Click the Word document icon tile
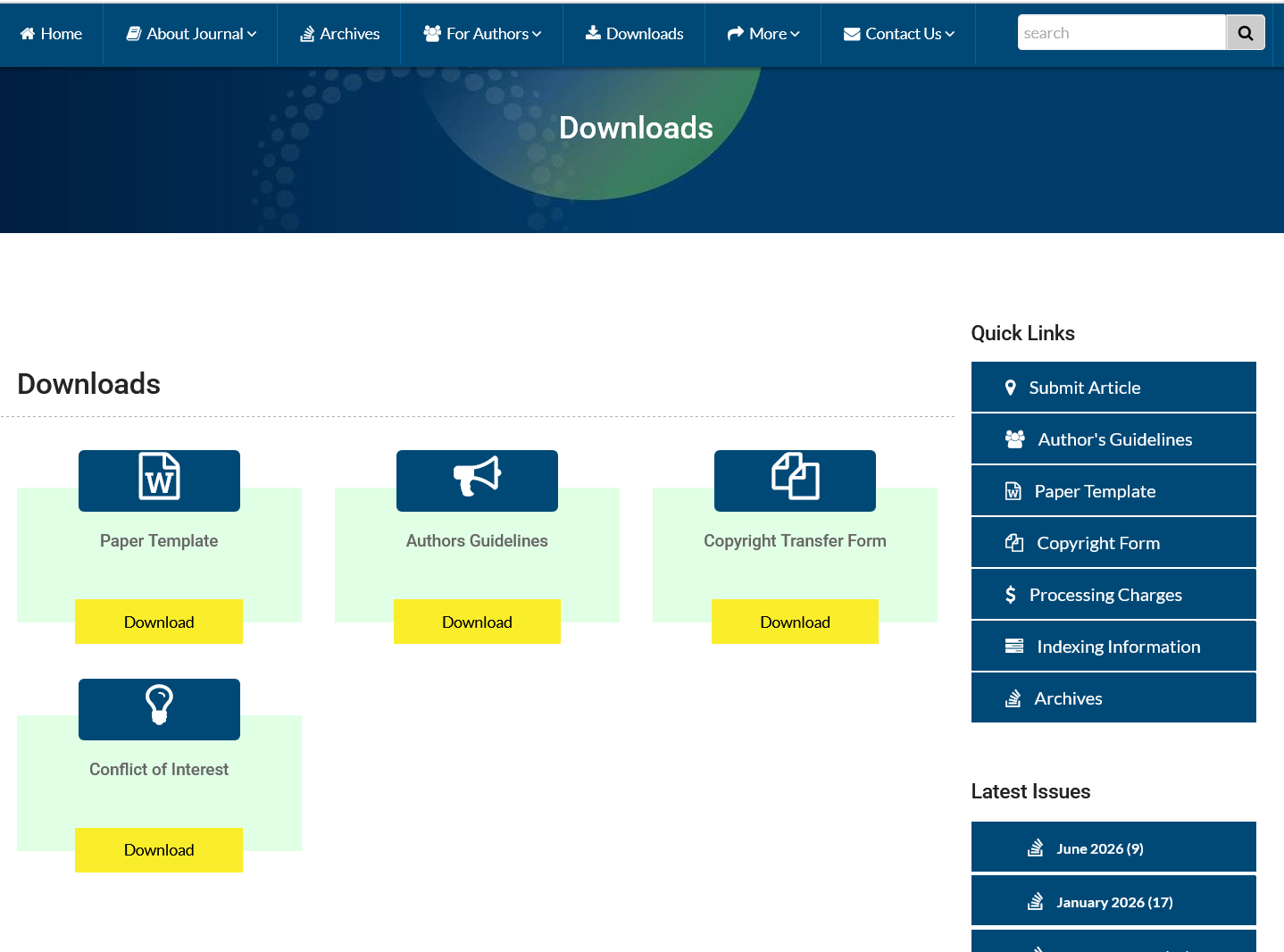 pyautogui.click(x=159, y=480)
